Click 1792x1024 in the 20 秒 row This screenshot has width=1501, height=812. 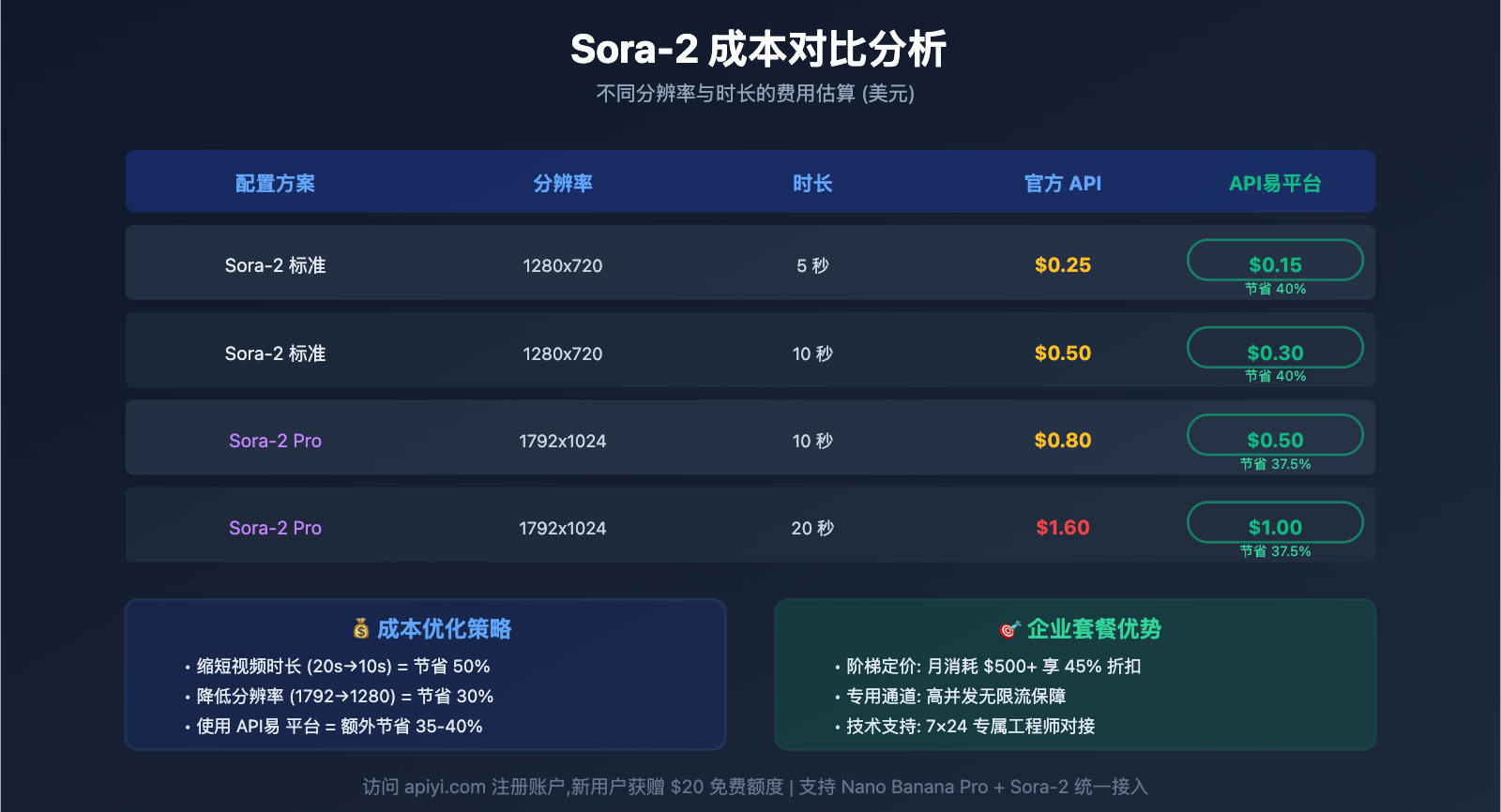(x=563, y=528)
